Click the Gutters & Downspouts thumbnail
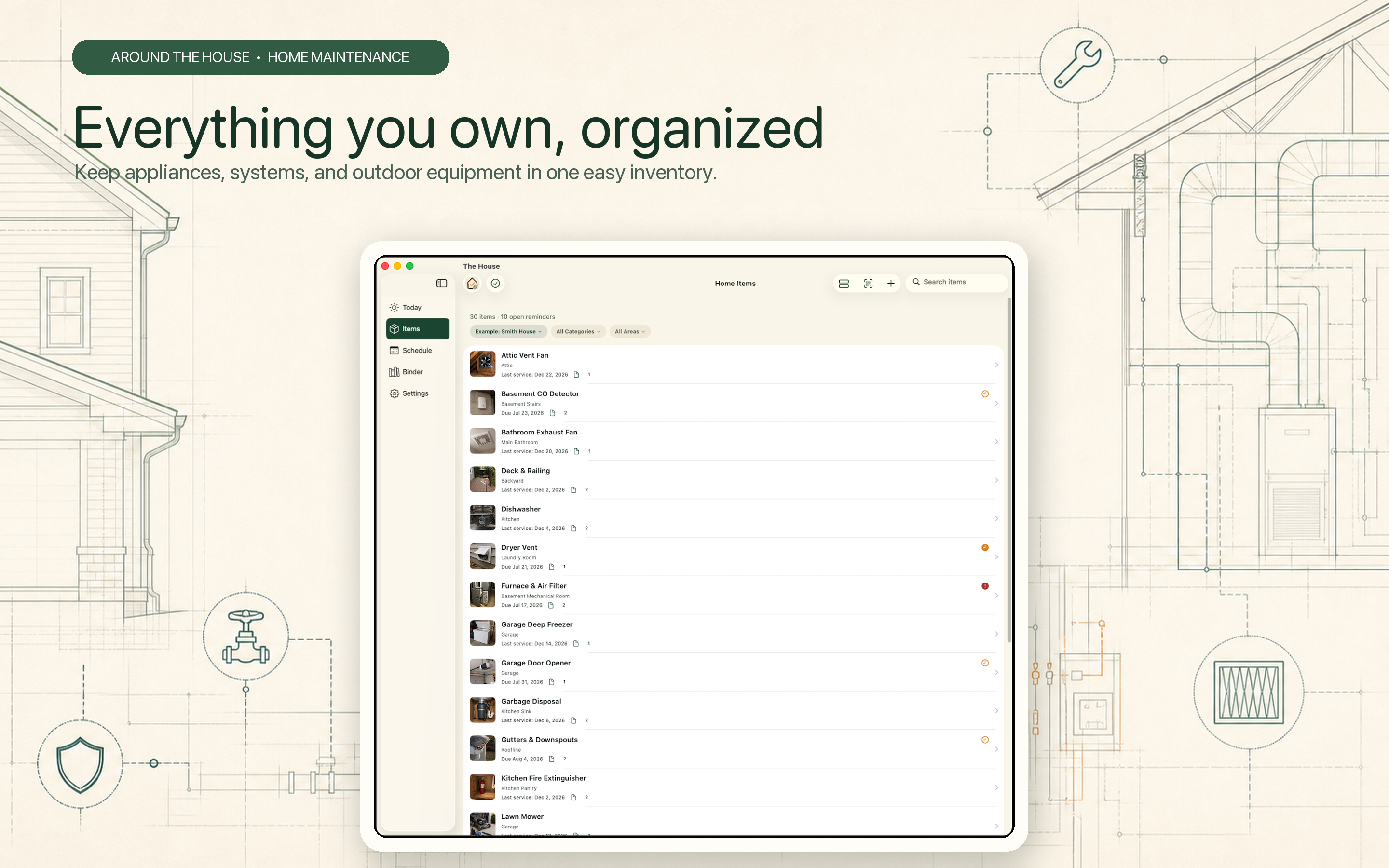This screenshot has width=1389, height=868. (x=482, y=748)
